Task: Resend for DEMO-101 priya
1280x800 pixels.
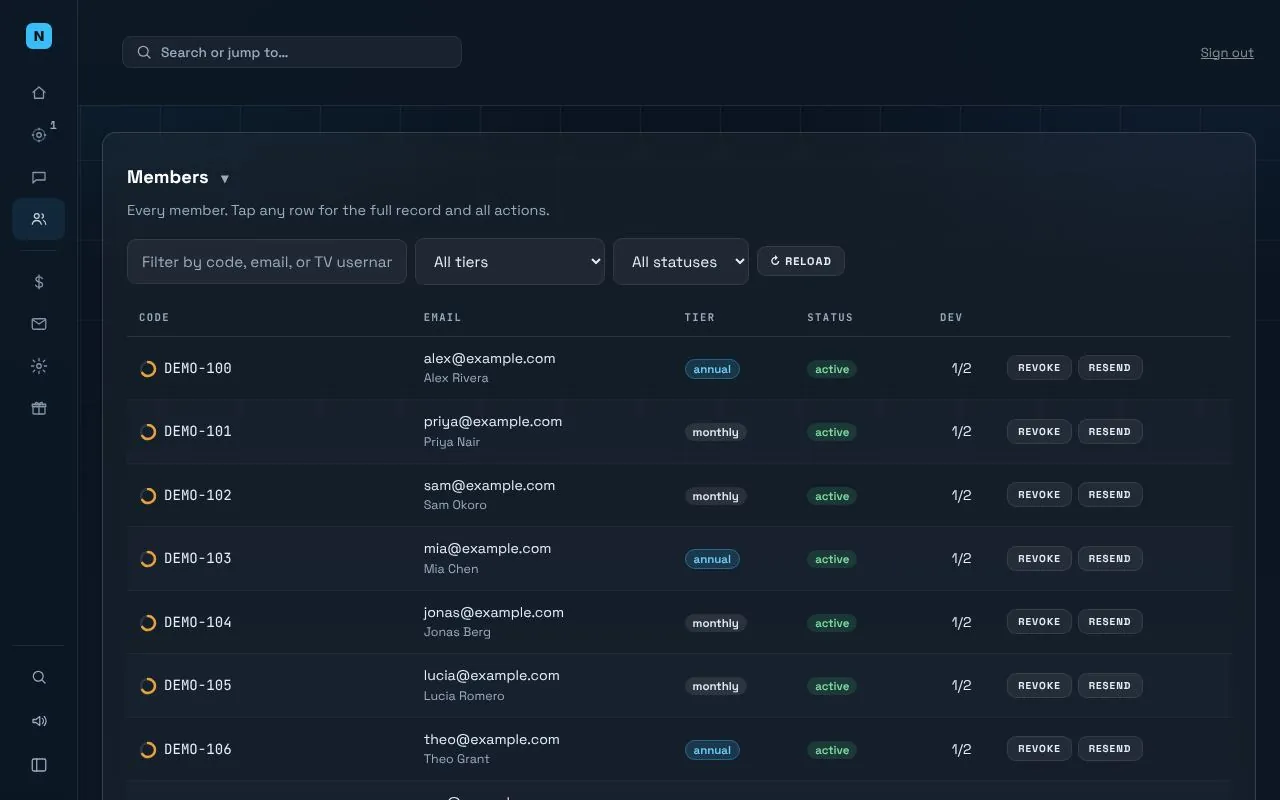Action: pyautogui.click(x=1110, y=432)
